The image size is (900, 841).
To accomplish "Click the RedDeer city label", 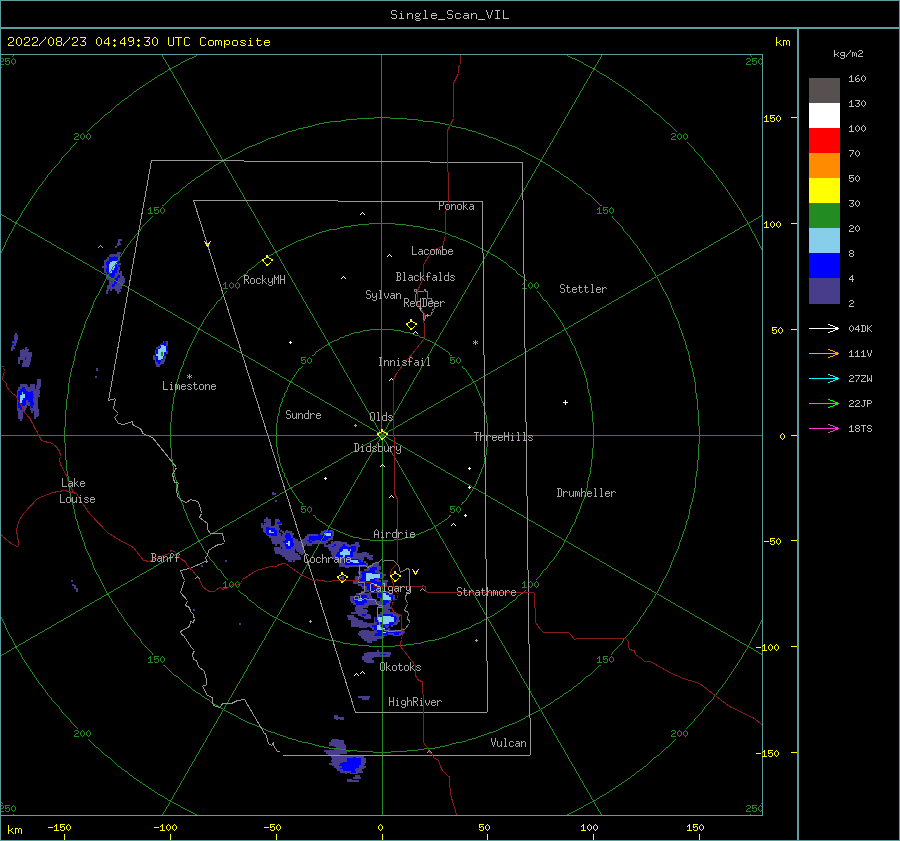I will point(424,303).
